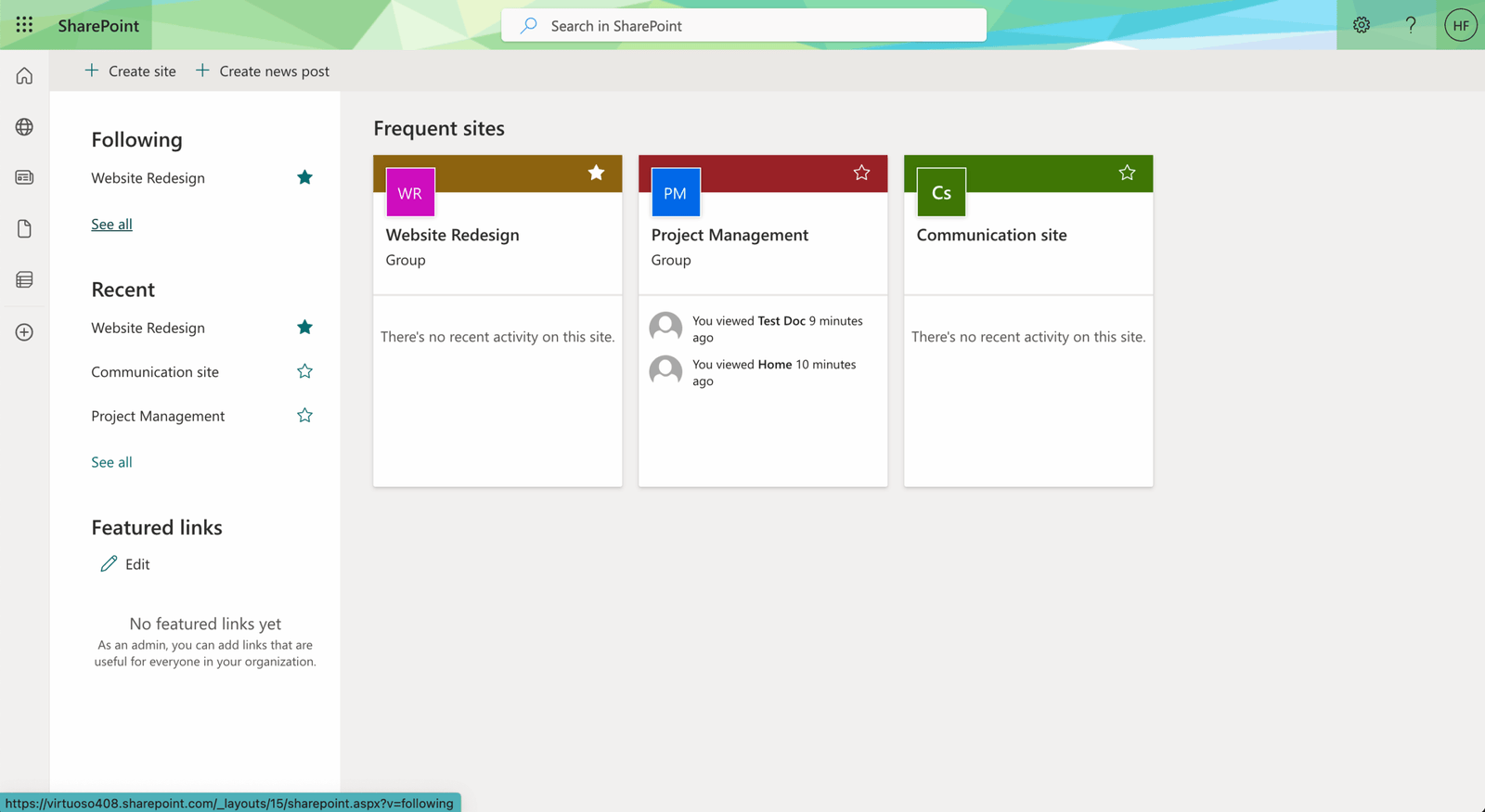The width and height of the screenshot is (1485, 812).
Task: Follow Project Management via Recent star
Action: 304,416
